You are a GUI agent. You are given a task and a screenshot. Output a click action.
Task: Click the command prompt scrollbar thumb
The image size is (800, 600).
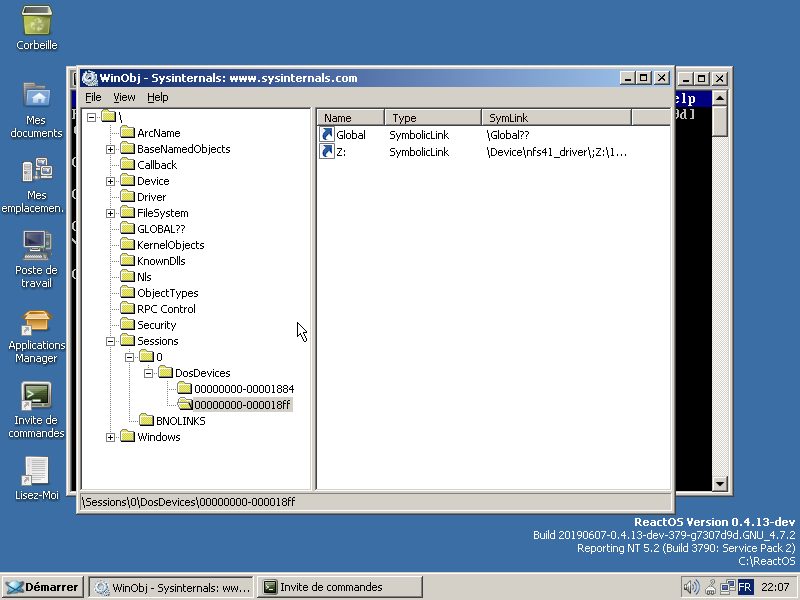pos(719,121)
